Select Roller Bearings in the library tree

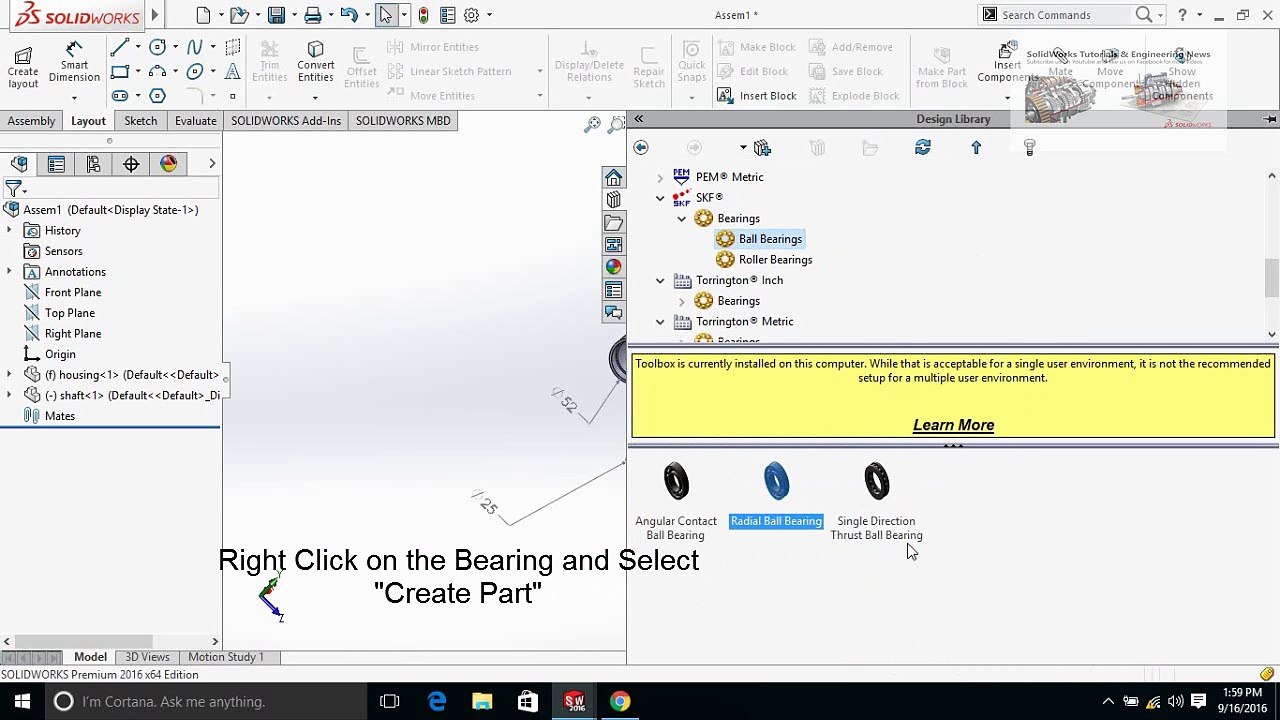(x=775, y=260)
